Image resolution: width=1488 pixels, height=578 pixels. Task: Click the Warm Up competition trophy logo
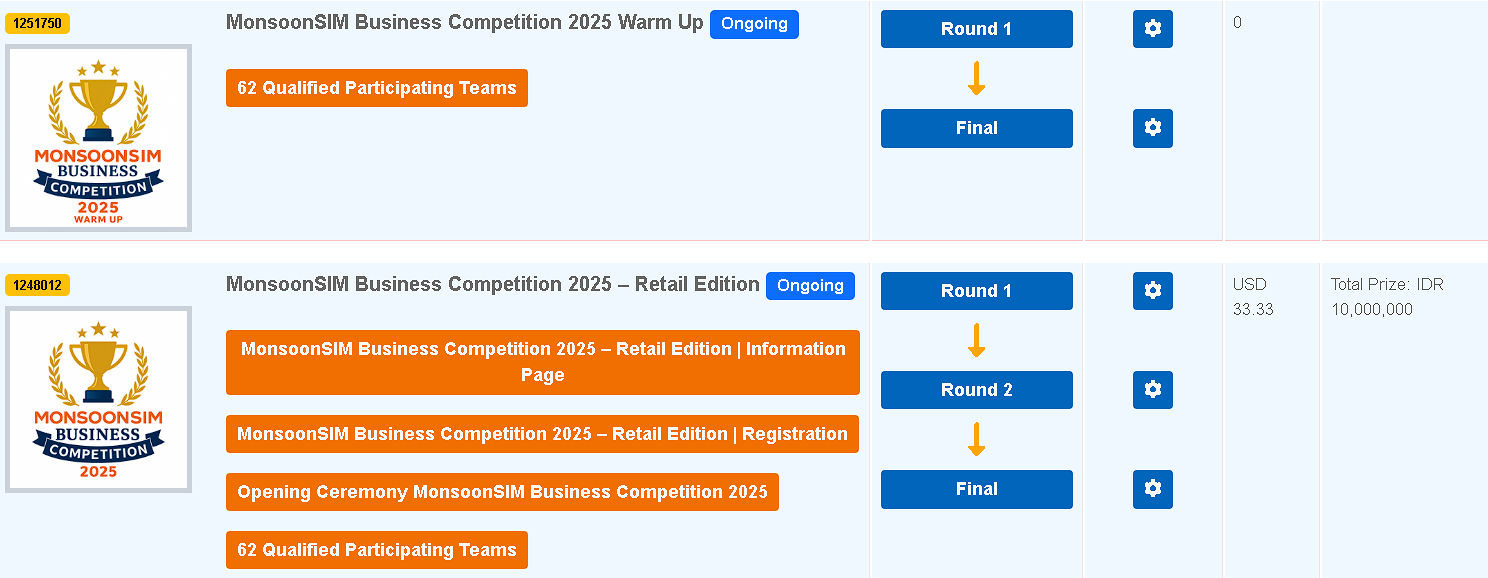[x=98, y=138]
